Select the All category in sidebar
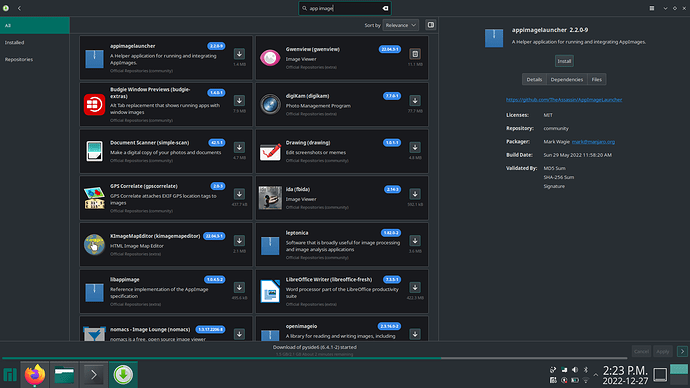The height and width of the screenshot is (388, 690). click(x=35, y=26)
